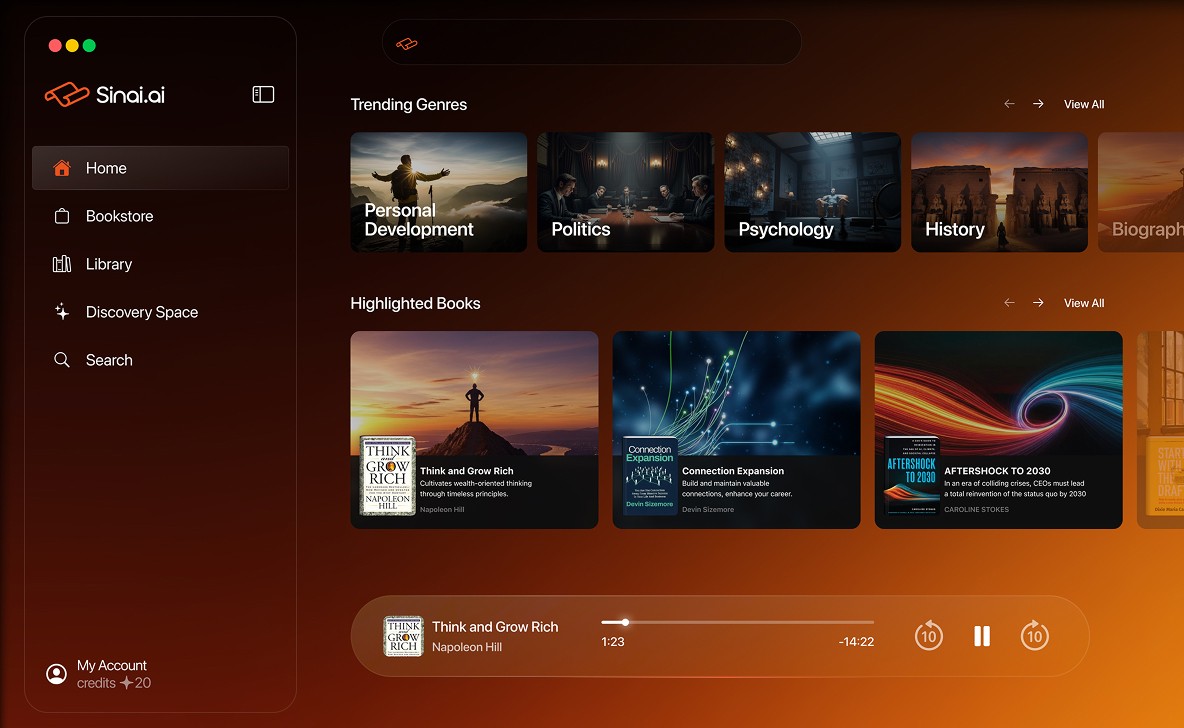
Task: Go to next Highlighted Books page
Action: point(1038,302)
